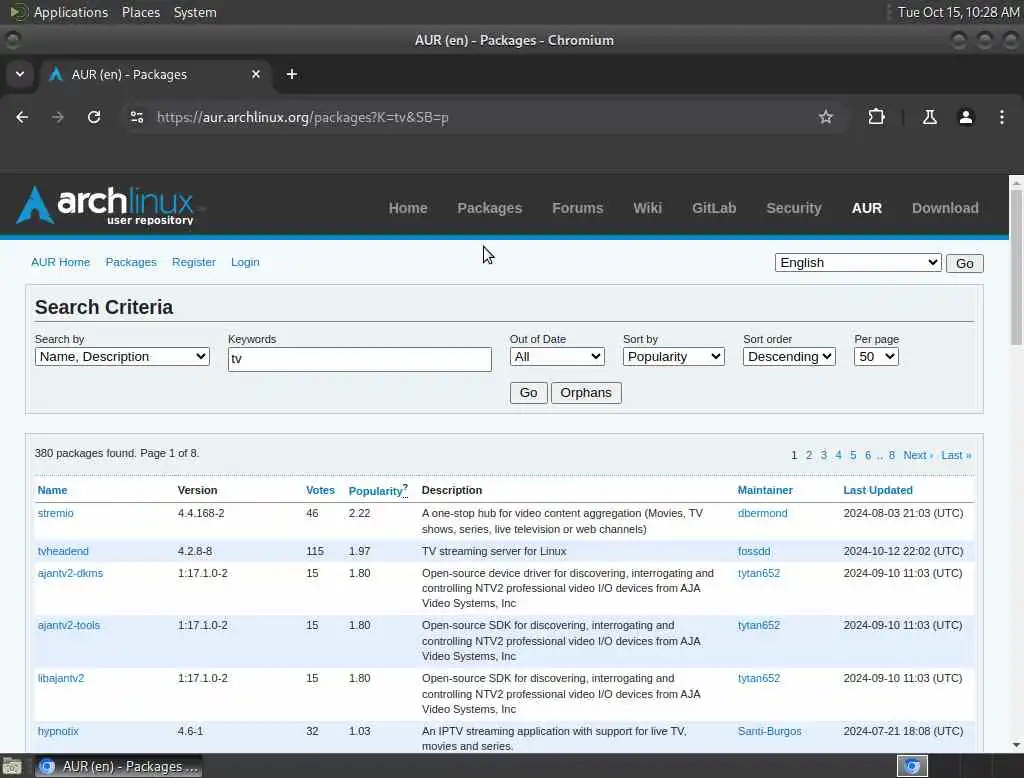Sort by the Maintainer column header
Image resolution: width=1024 pixels, height=778 pixels.
pyautogui.click(x=765, y=490)
